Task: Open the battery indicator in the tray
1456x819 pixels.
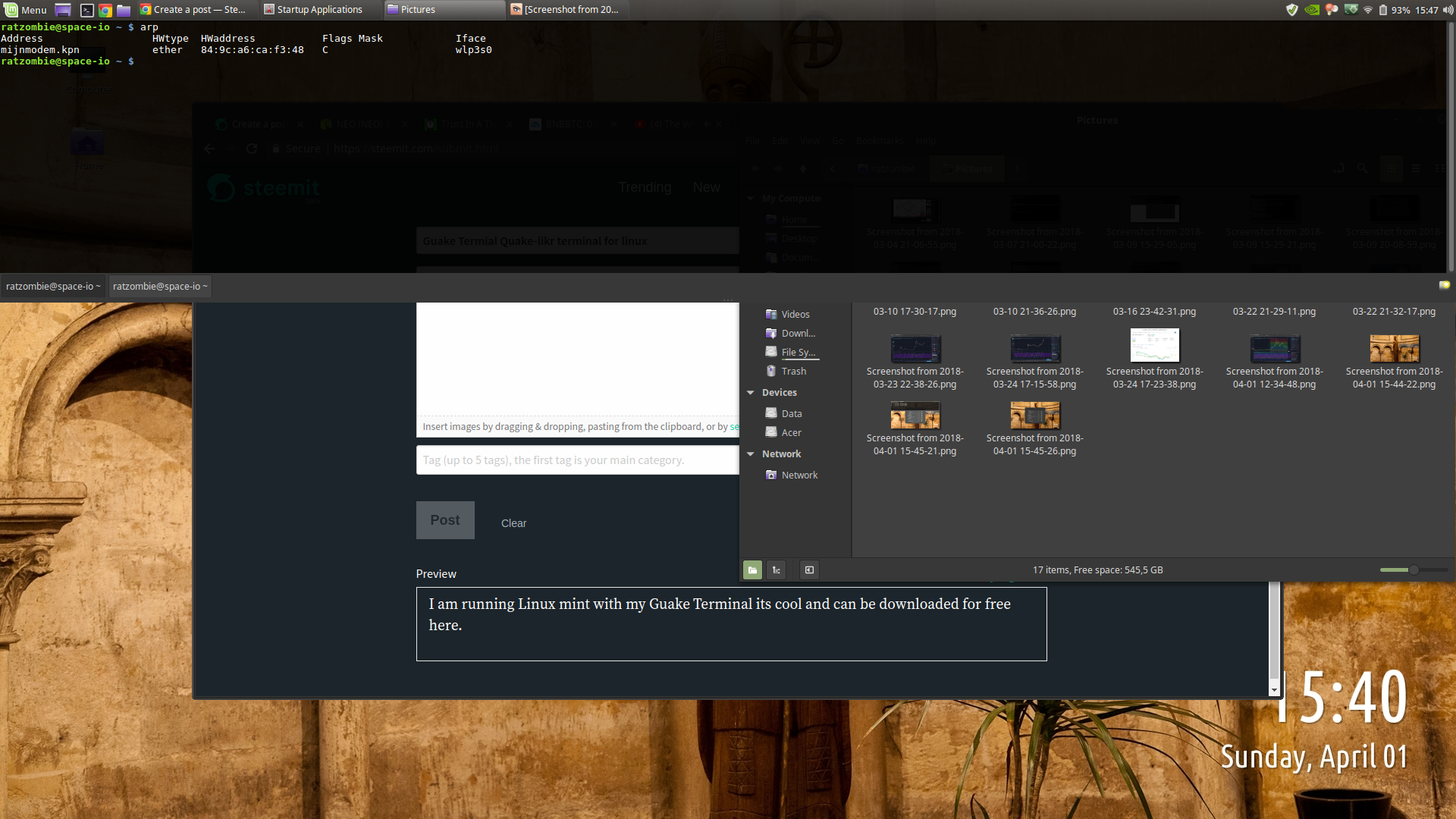Action: pos(1383,10)
